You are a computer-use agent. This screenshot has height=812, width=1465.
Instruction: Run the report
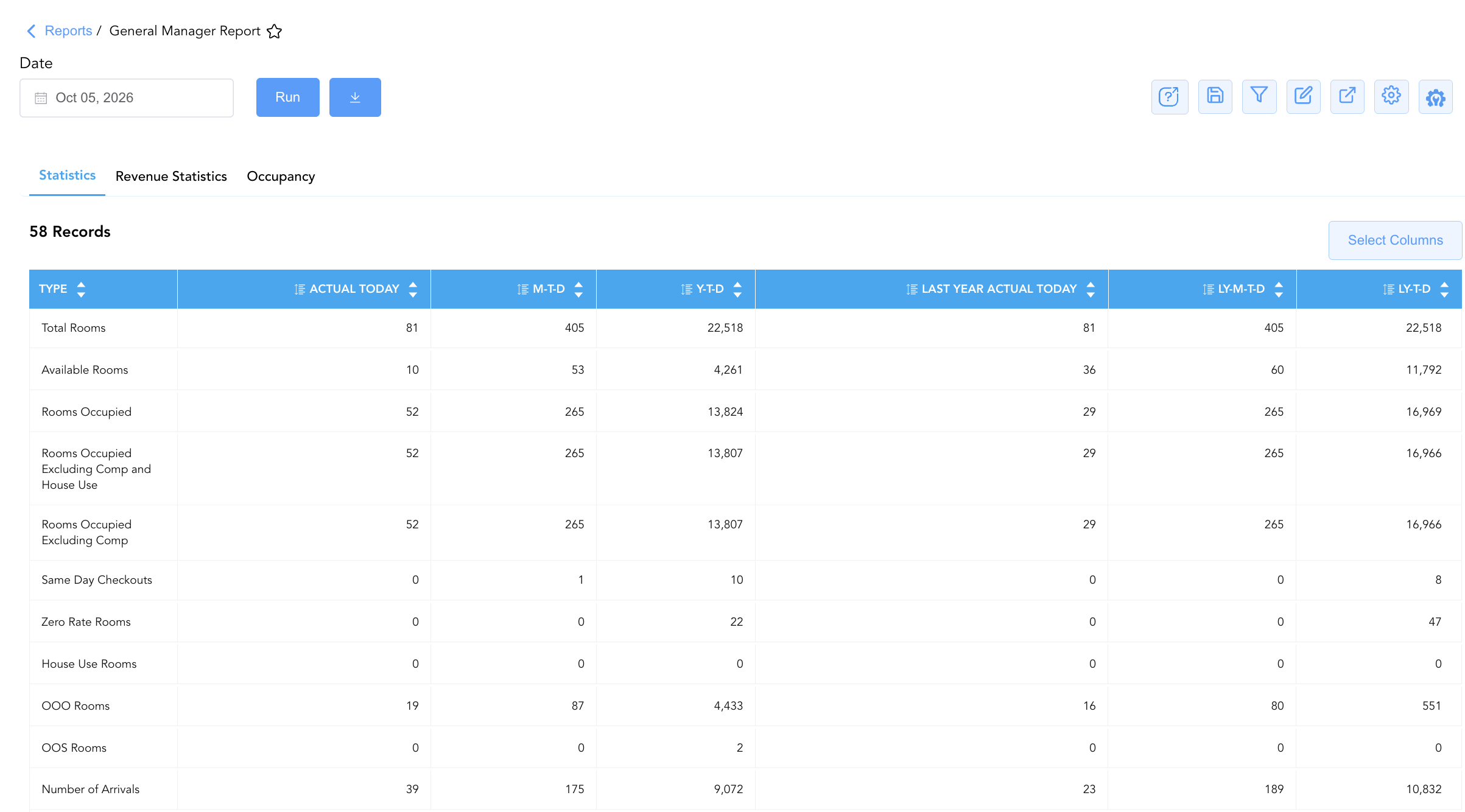tap(287, 97)
